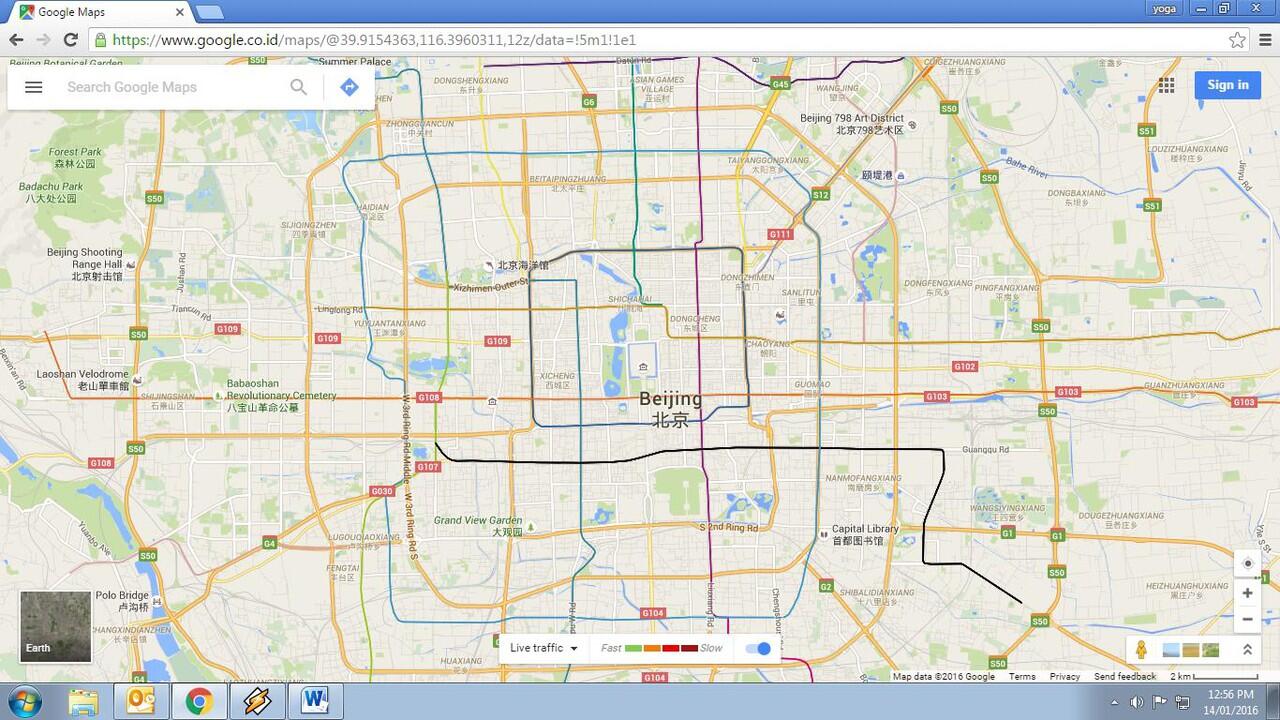The width and height of the screenshot is (1280, 720).
Task: Reload the page in Chrome
Action: click(x=70, y=40)
